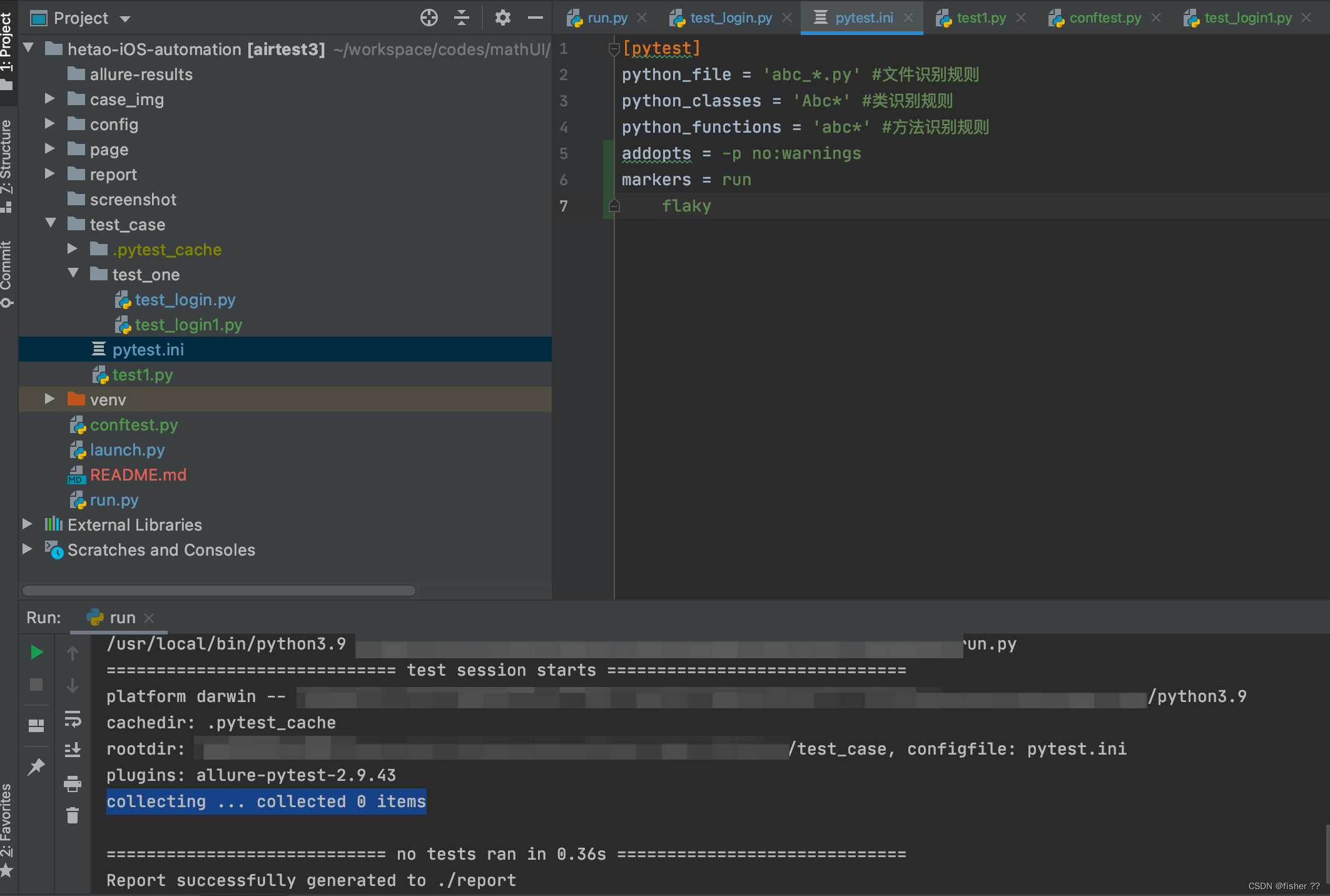Screen dimensions: 1330x896
Task: Switch to the test_login.py editor tab
Action: [x=731, y=18]
